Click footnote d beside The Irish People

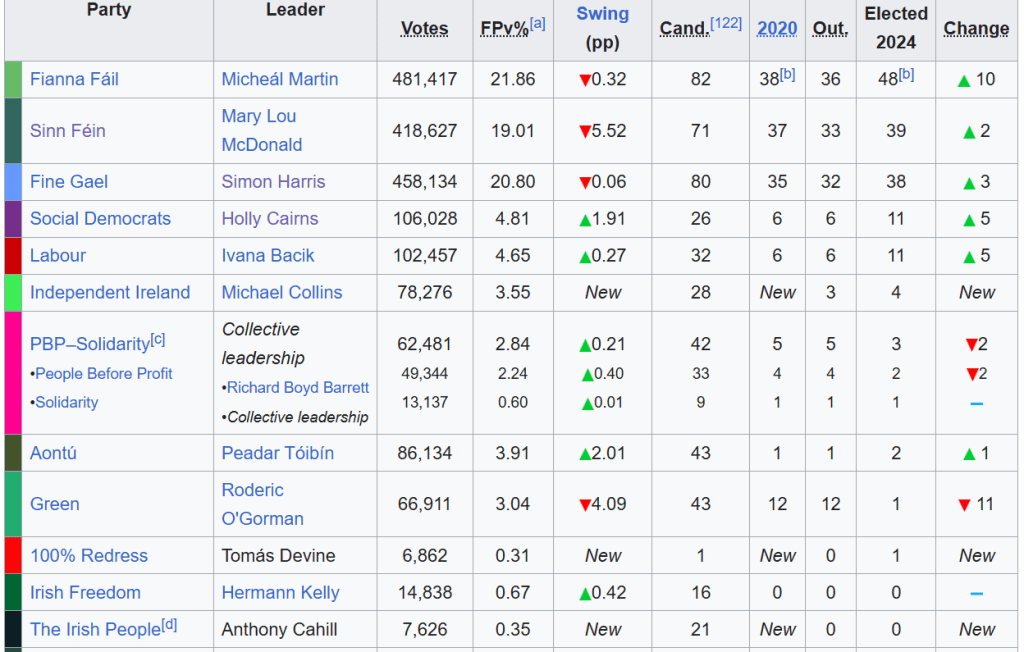tap(170, 625)
